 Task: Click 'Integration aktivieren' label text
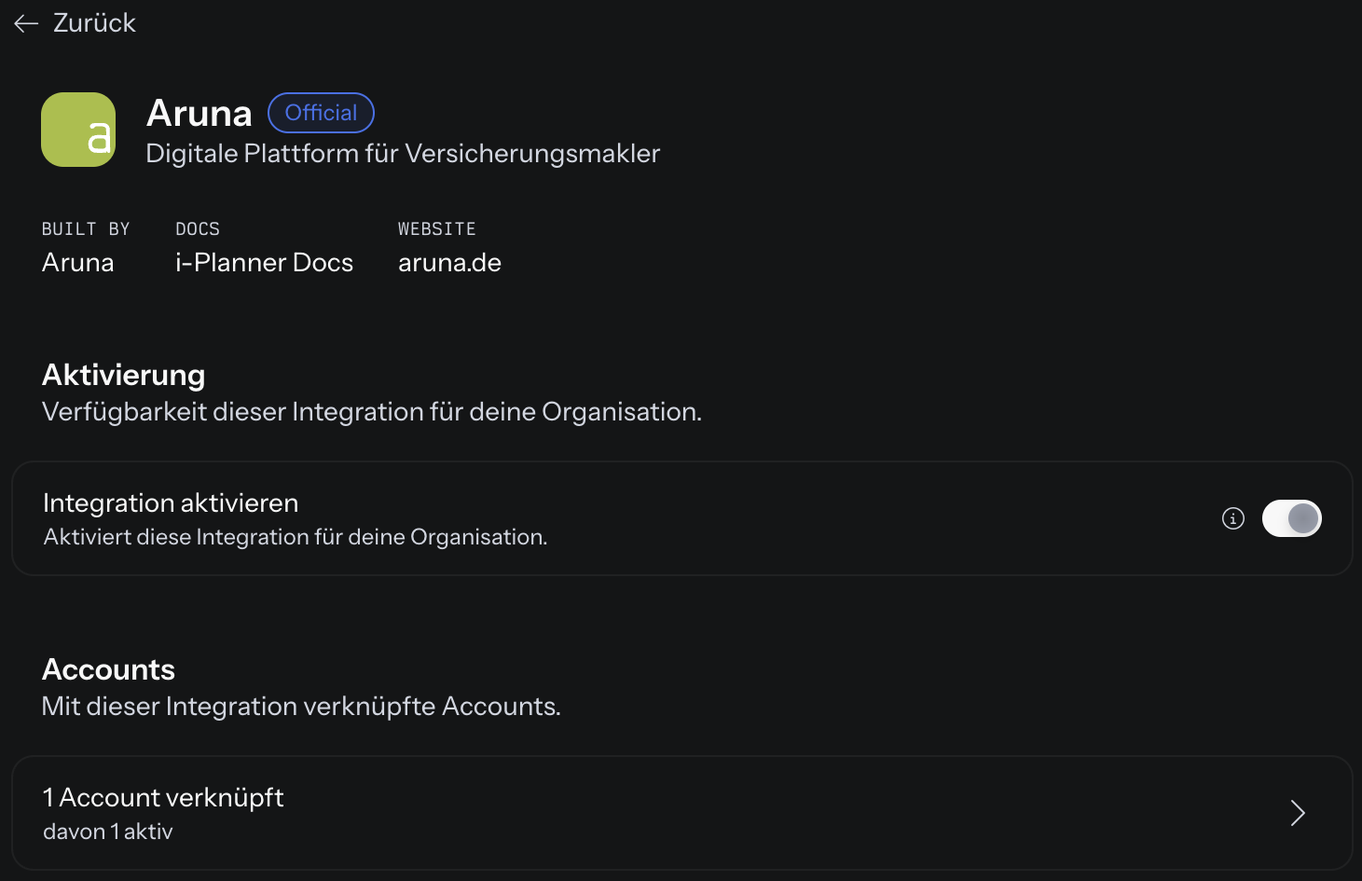(x=171, y=502)
